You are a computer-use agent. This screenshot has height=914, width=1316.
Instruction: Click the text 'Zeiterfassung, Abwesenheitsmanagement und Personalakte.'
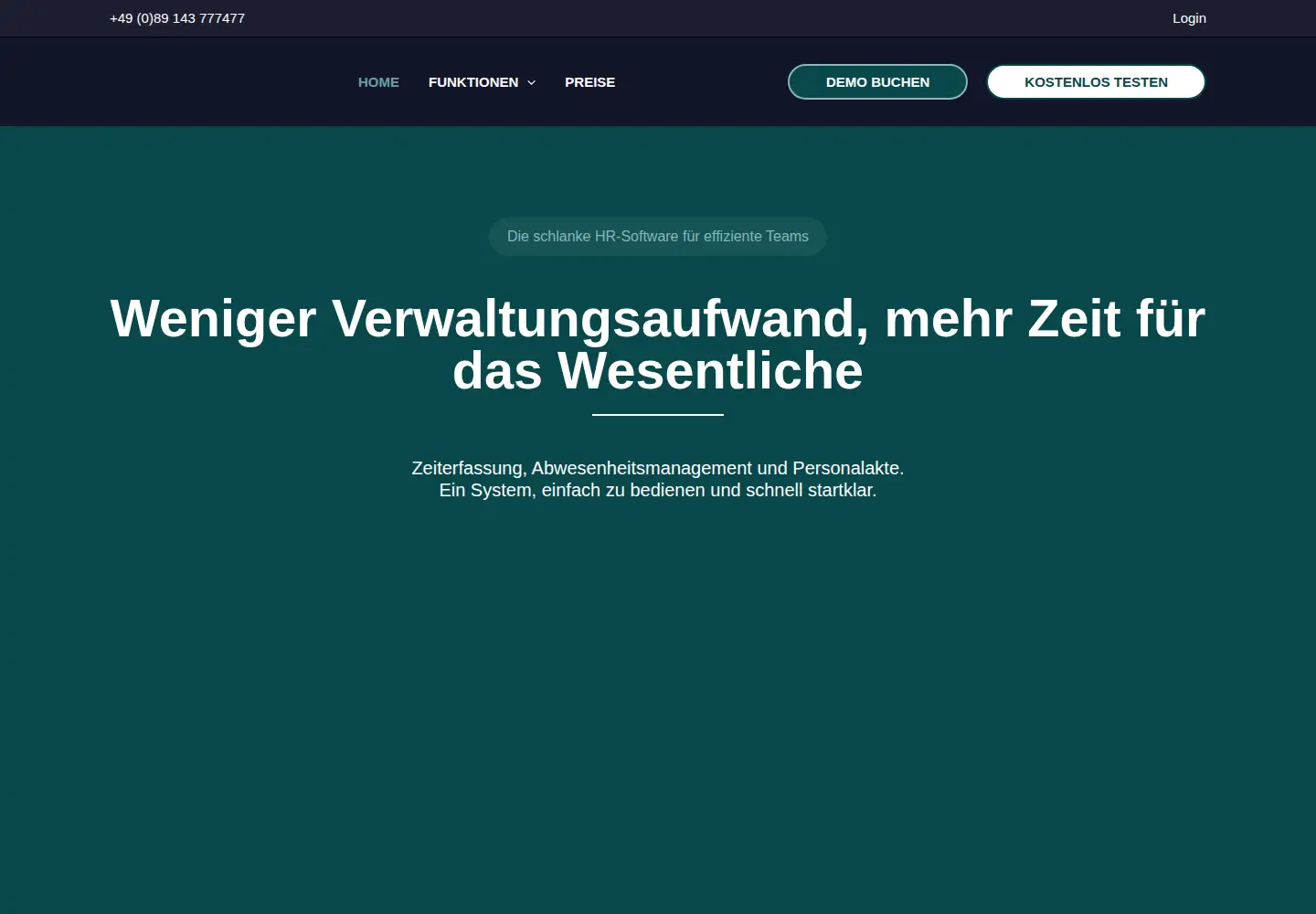click(x=658, y=468)
